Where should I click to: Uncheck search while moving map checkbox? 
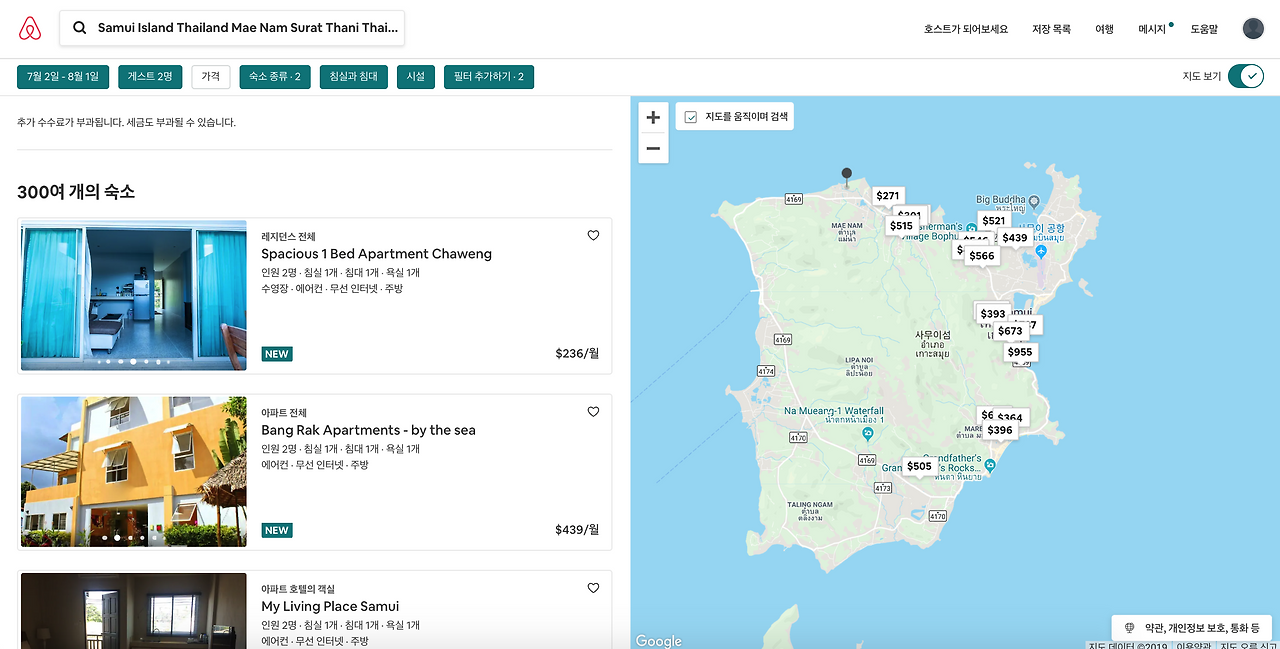click(690, 117)
